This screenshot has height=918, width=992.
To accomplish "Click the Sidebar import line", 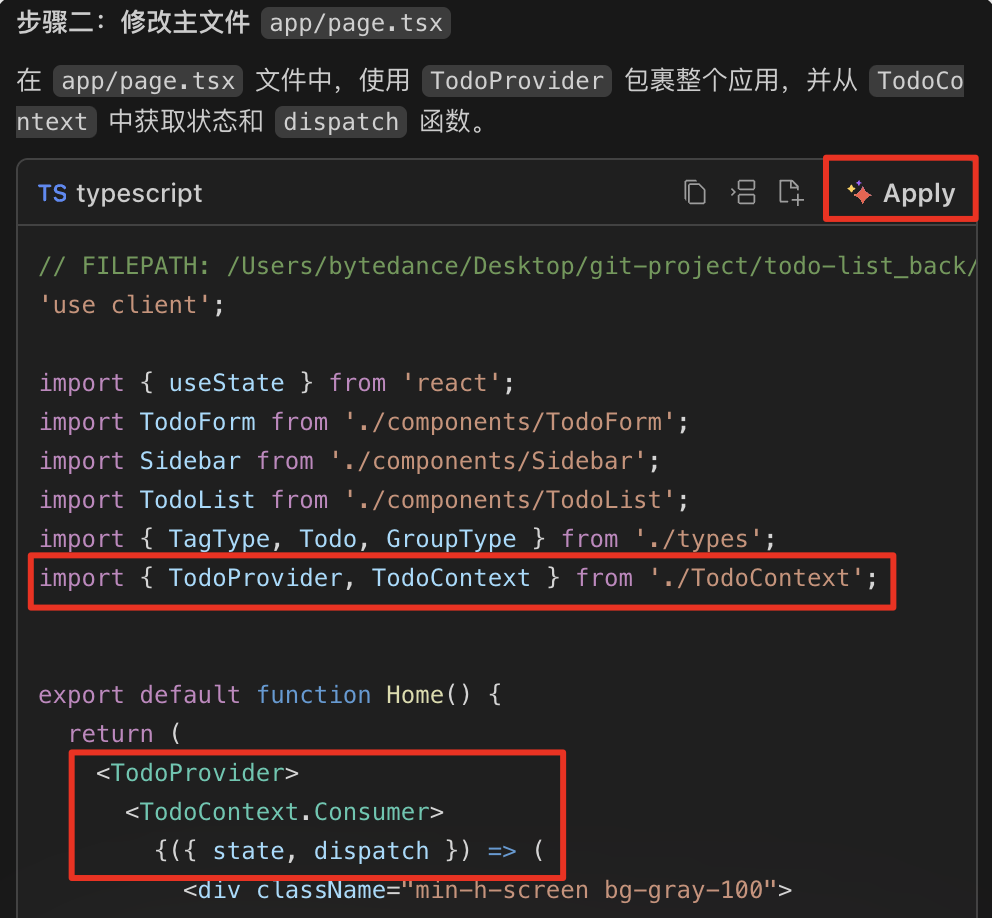I will click(x=349, y=461).
